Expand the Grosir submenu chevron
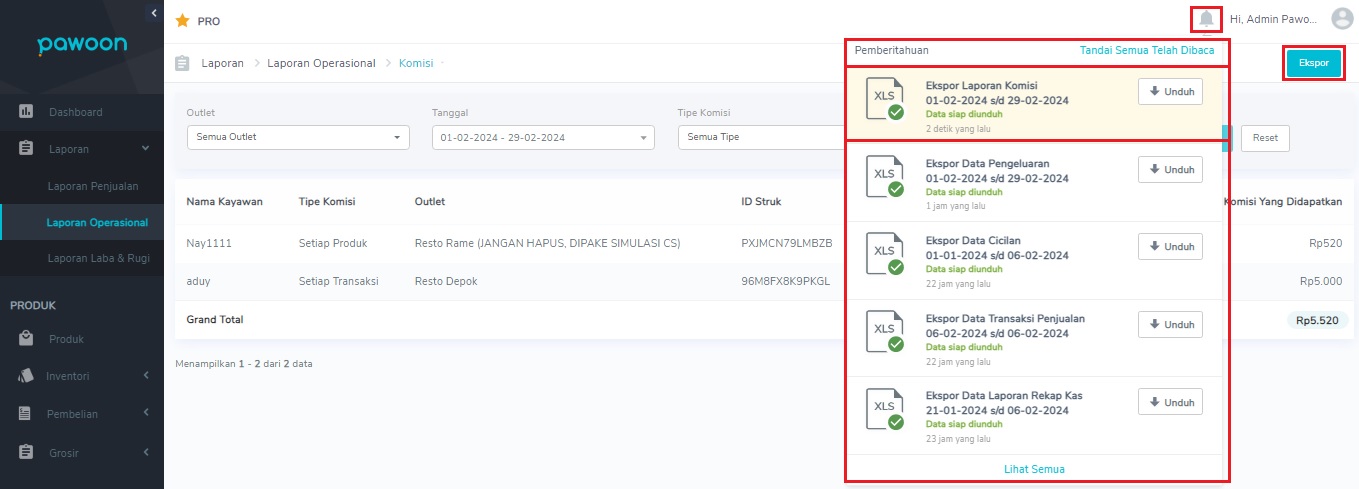Image resolution: width=1359 pixels, height=489 pixels. [x=146, y=452]
